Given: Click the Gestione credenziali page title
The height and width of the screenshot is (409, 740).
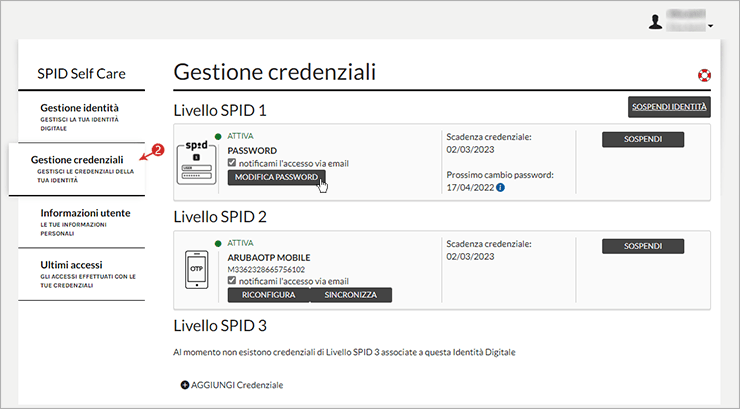Looking at the screenshot, I should point(275,72).
